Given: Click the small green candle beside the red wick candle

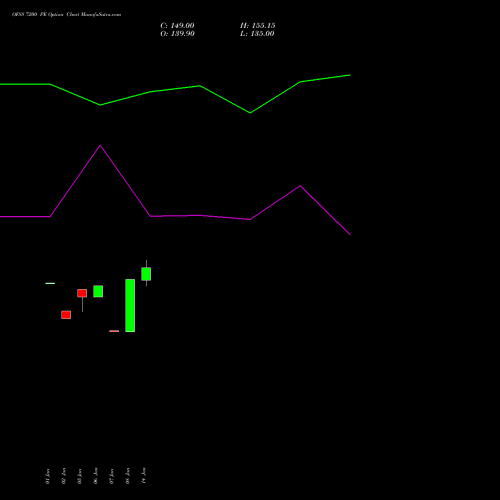Looking at the screenshot, I should point(98,291).
